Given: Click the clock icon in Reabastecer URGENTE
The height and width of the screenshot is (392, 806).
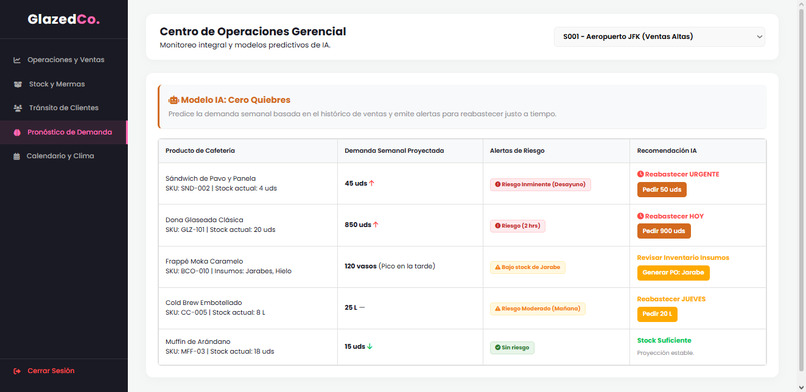Looking at the screenshot, I should [x=640, y=174].
